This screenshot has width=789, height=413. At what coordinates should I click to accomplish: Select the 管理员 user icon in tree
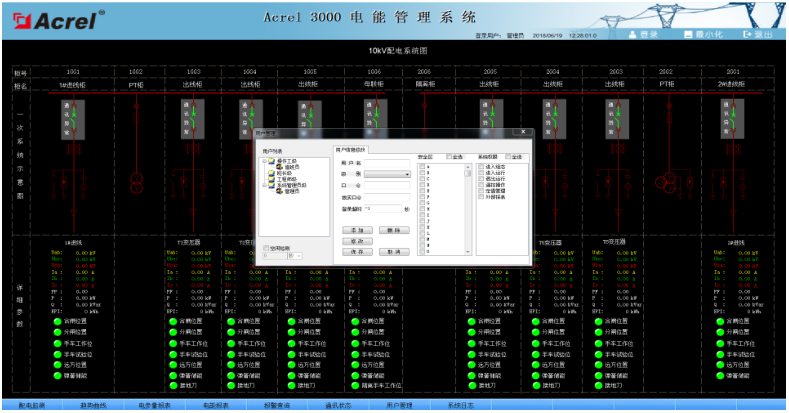(x=280, y=190)
